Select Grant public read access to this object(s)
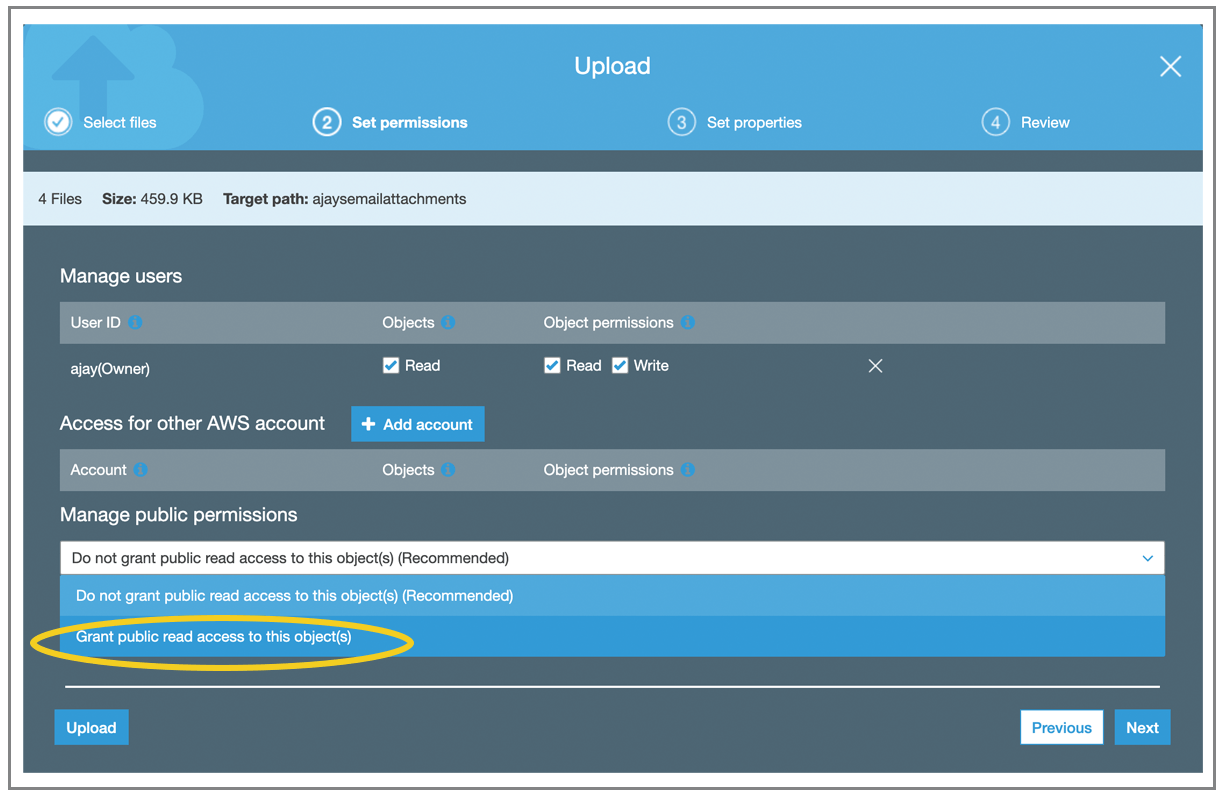Screen dimensions: 1224x804 (612, 636)
